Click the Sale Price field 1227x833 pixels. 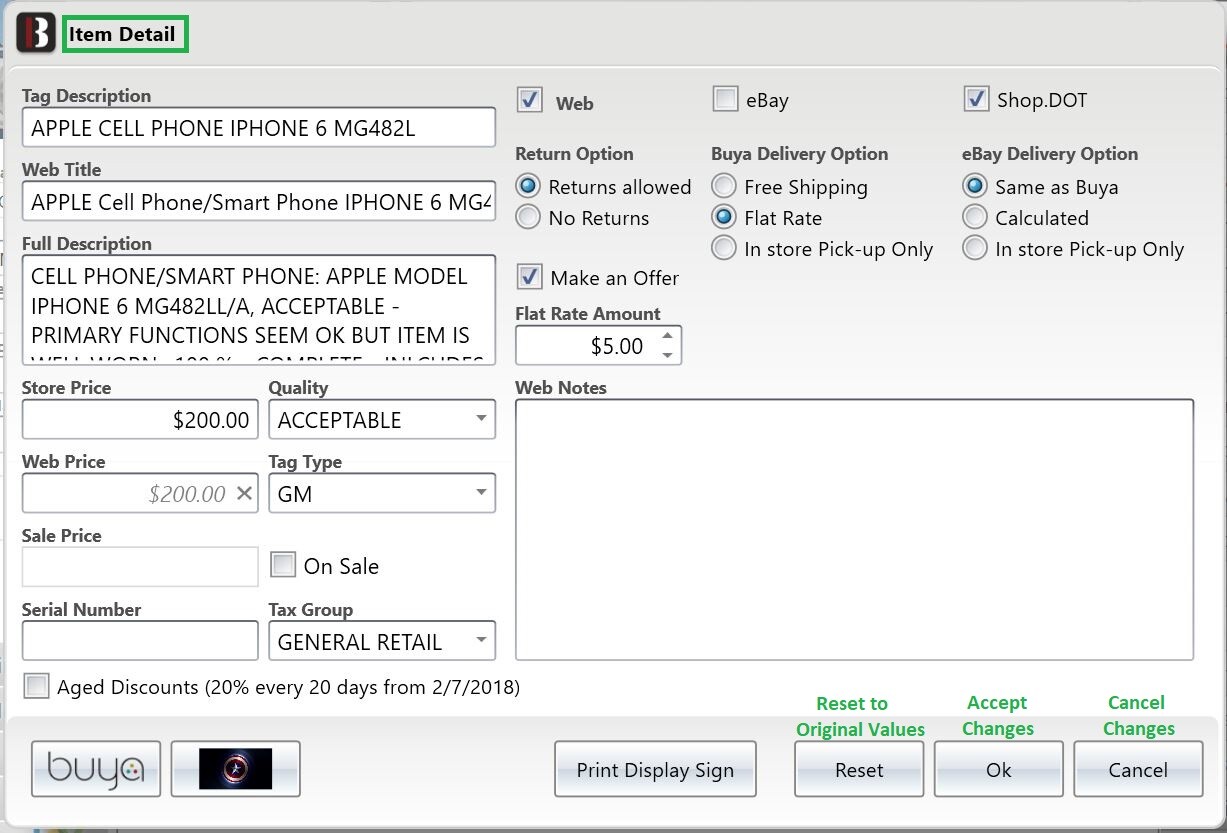tap(140, 566)
